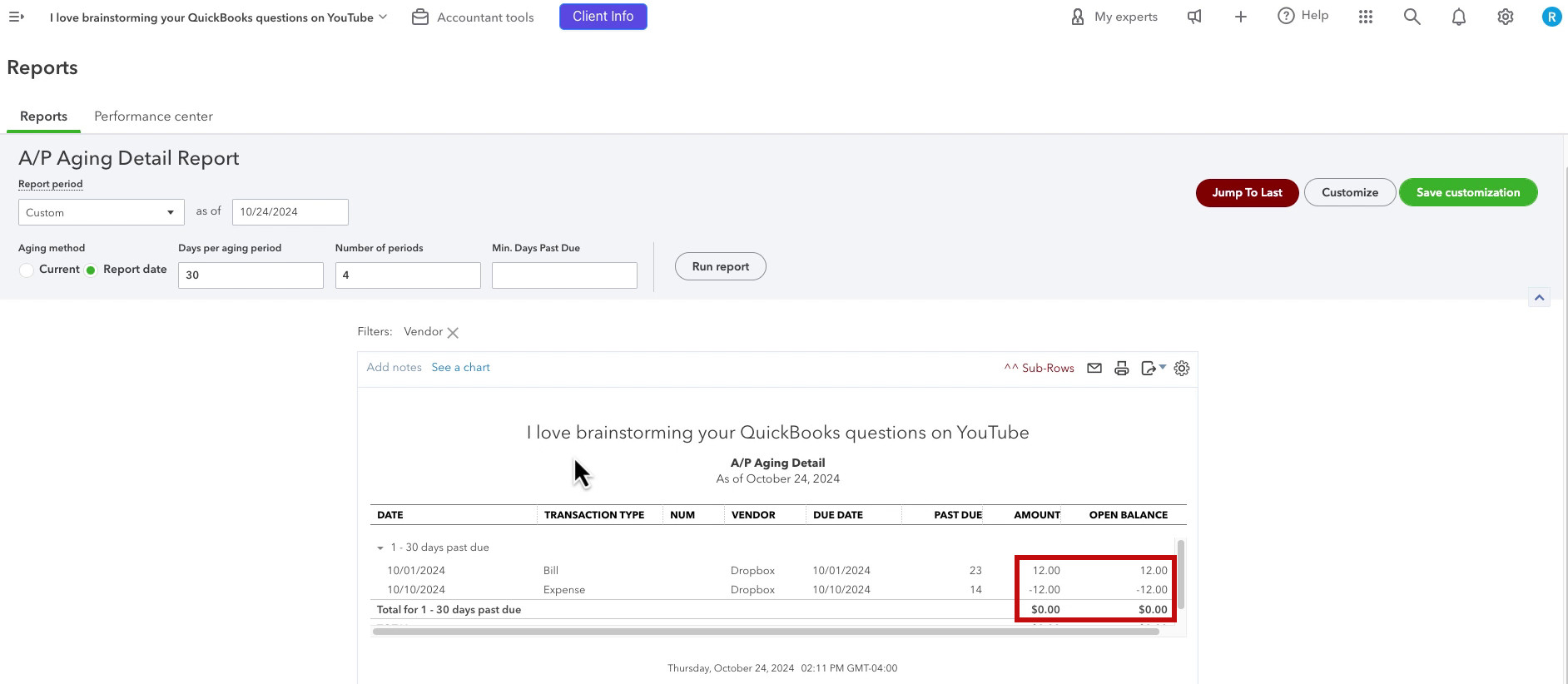Image resolution: width=1568 pixels, height=684 pixels.
Task: Sort by the DATE column header
Action: point(390,515)
